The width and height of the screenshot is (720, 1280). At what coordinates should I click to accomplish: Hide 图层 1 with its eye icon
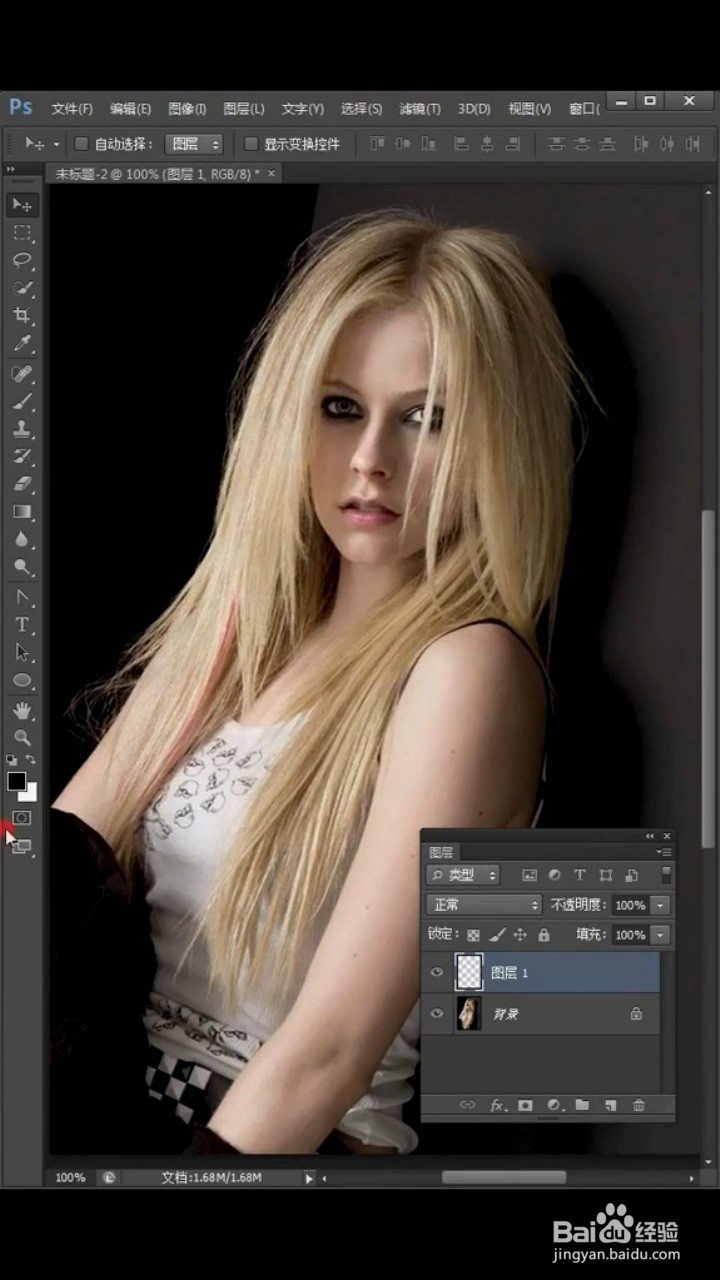pyautogui.click(x=436, y=972)
